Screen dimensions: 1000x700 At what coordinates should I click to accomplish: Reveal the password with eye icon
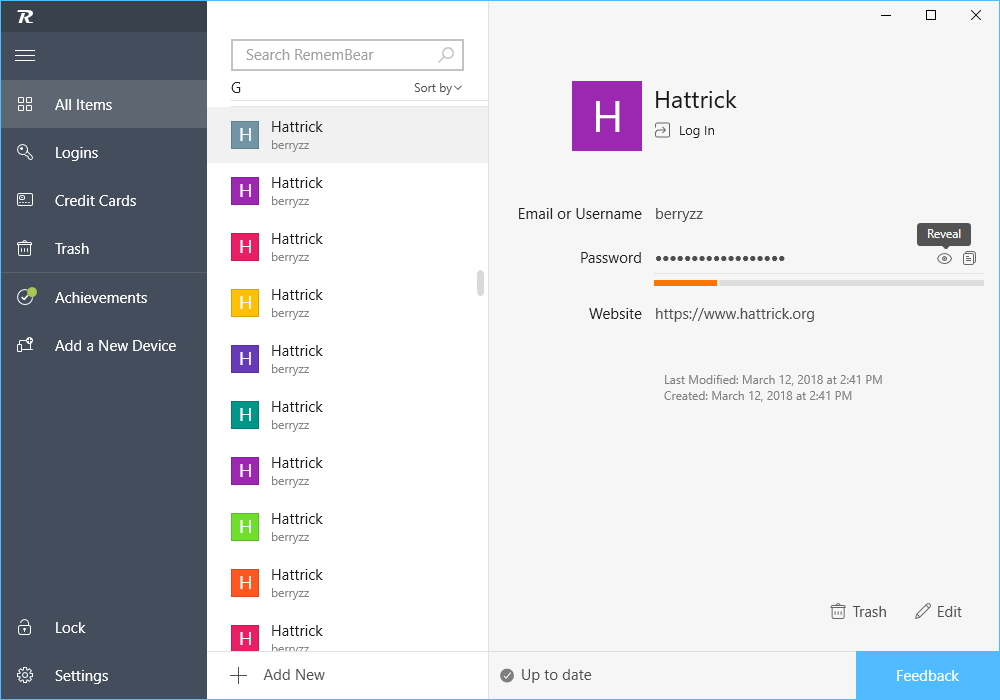click(x=944, y=258)
